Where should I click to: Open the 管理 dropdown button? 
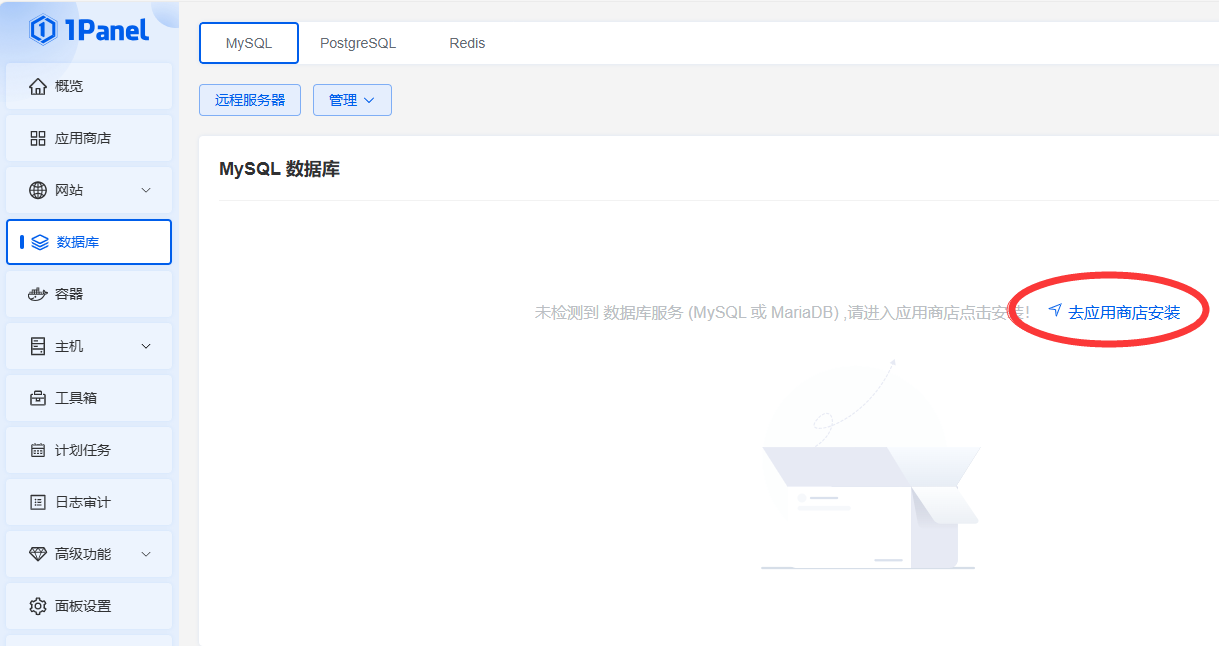point(352,100)
